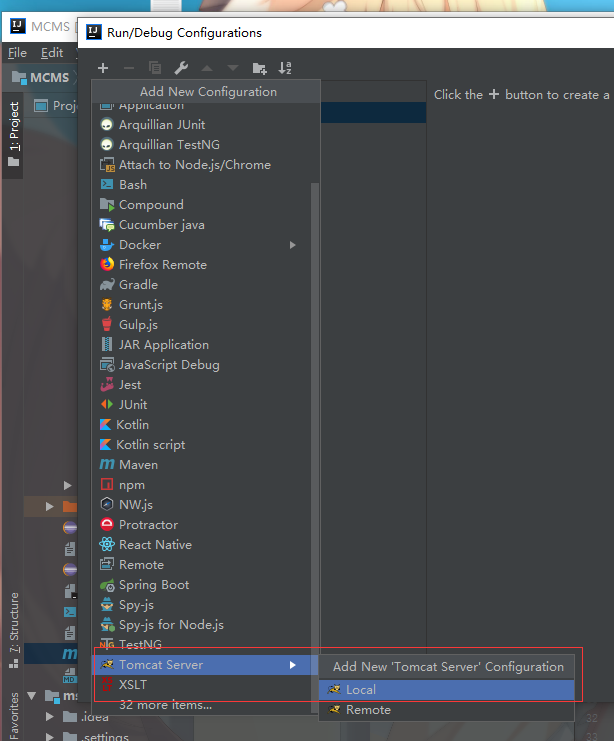Select Spy-js for Node.js entry
Viewport: 614px width, 741px height.
click(202, 625)
